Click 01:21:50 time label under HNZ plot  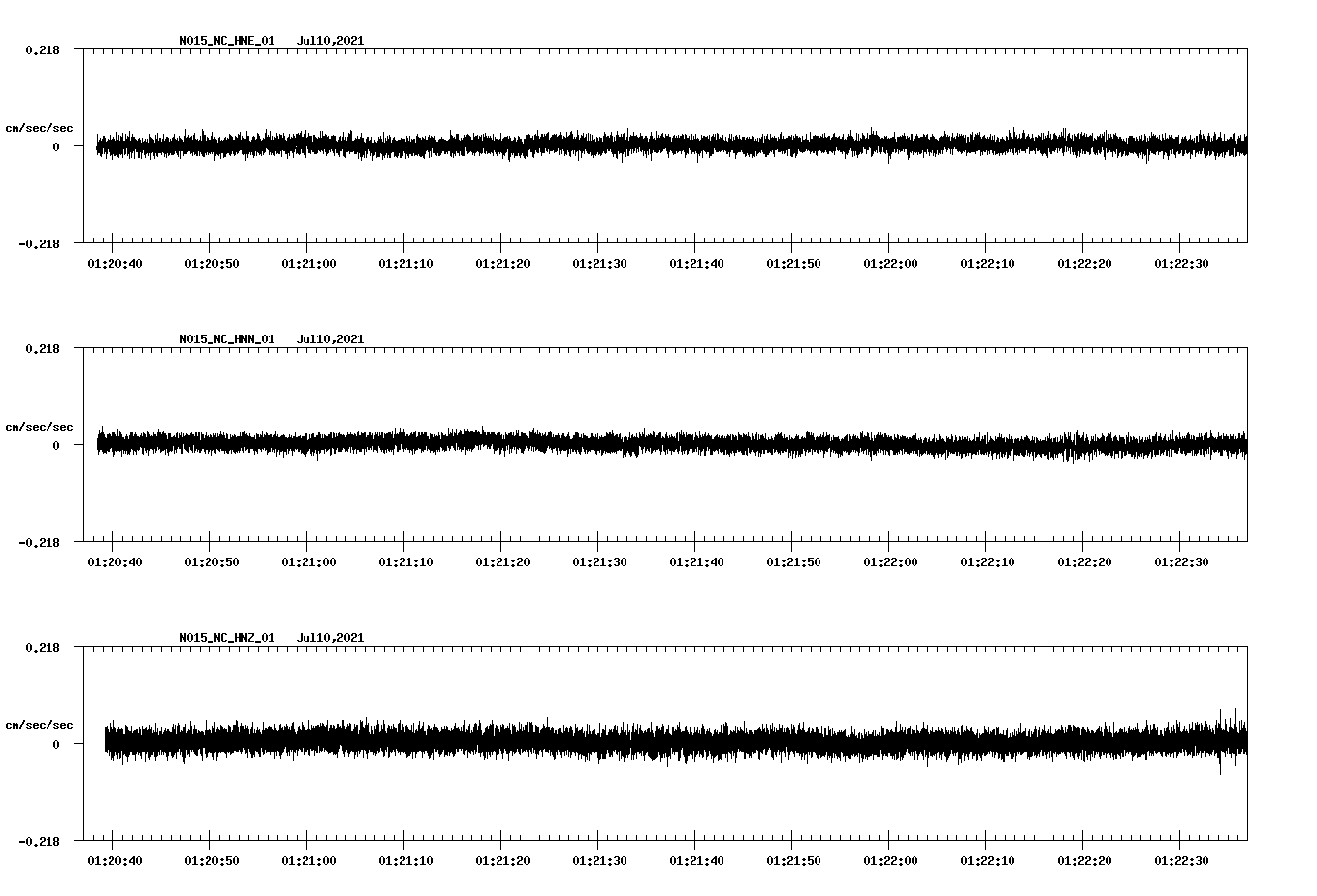coord(793,861)
